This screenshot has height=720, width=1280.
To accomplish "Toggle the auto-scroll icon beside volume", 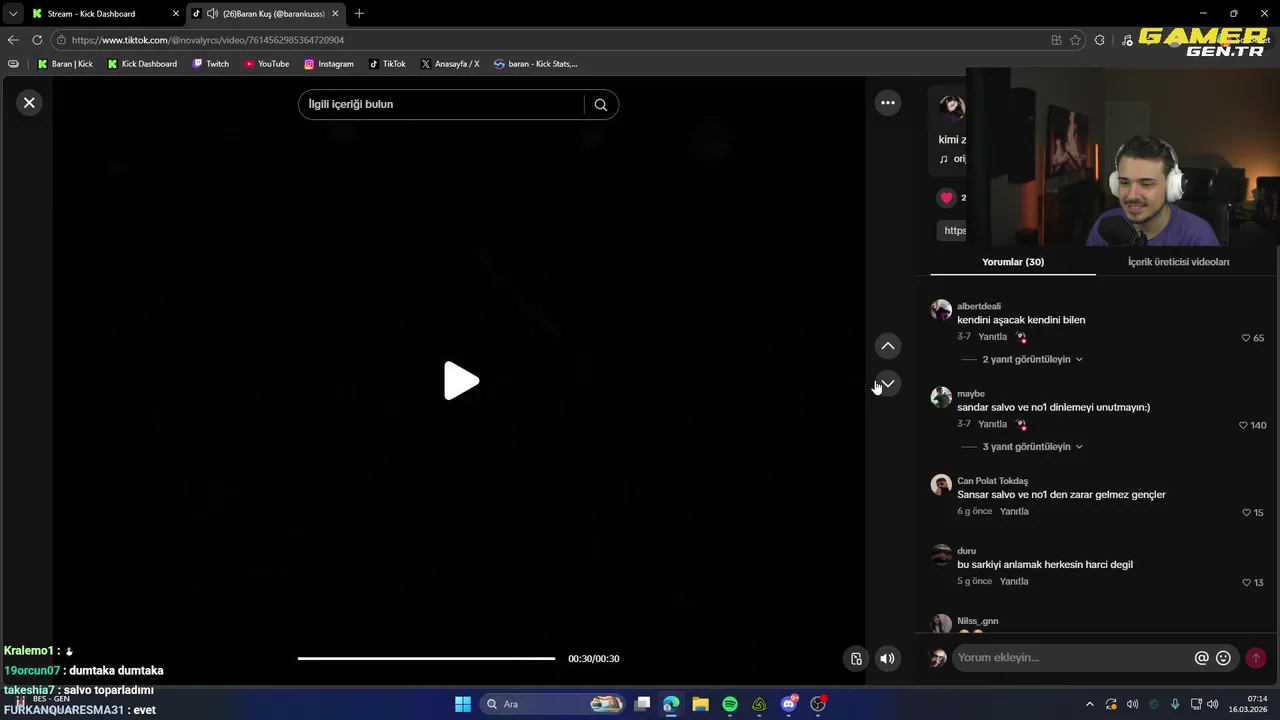I will pos(856,658).
